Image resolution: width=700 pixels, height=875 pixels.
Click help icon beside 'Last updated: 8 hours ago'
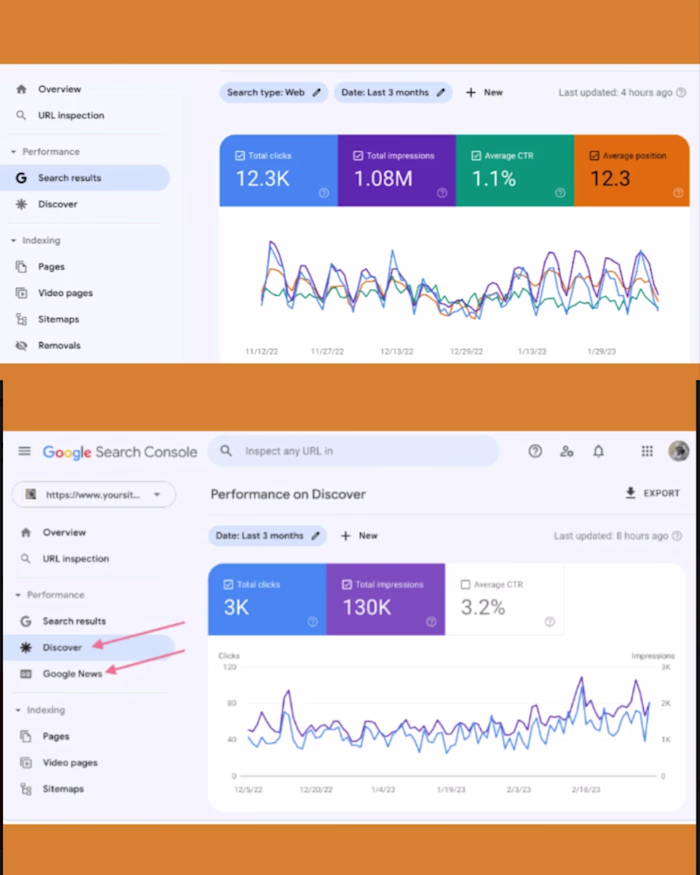[677, 536]
